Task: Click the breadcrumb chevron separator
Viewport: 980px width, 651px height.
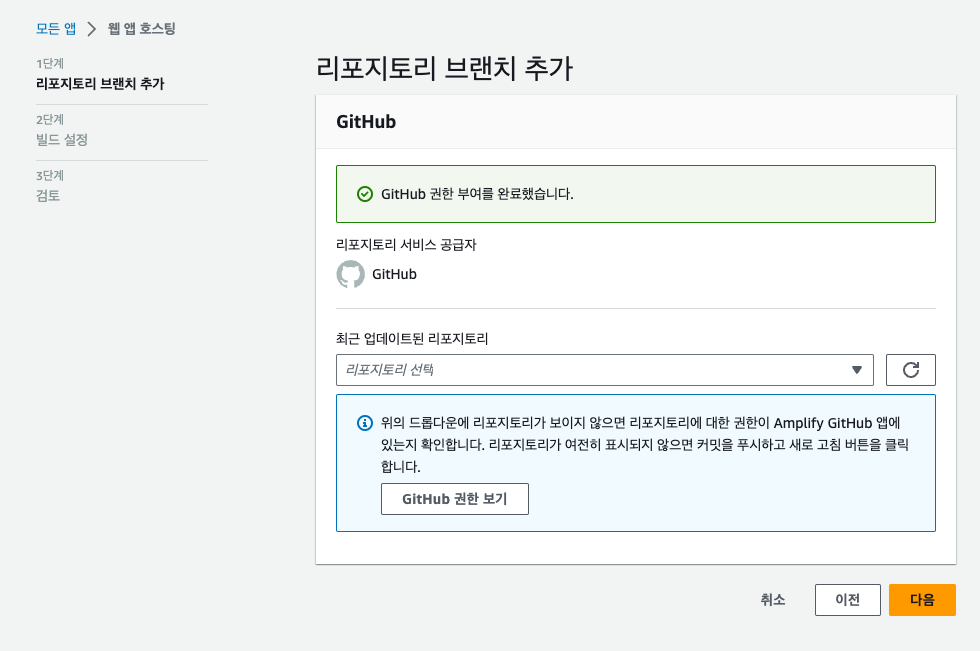Action: click(x=92, y=29)
